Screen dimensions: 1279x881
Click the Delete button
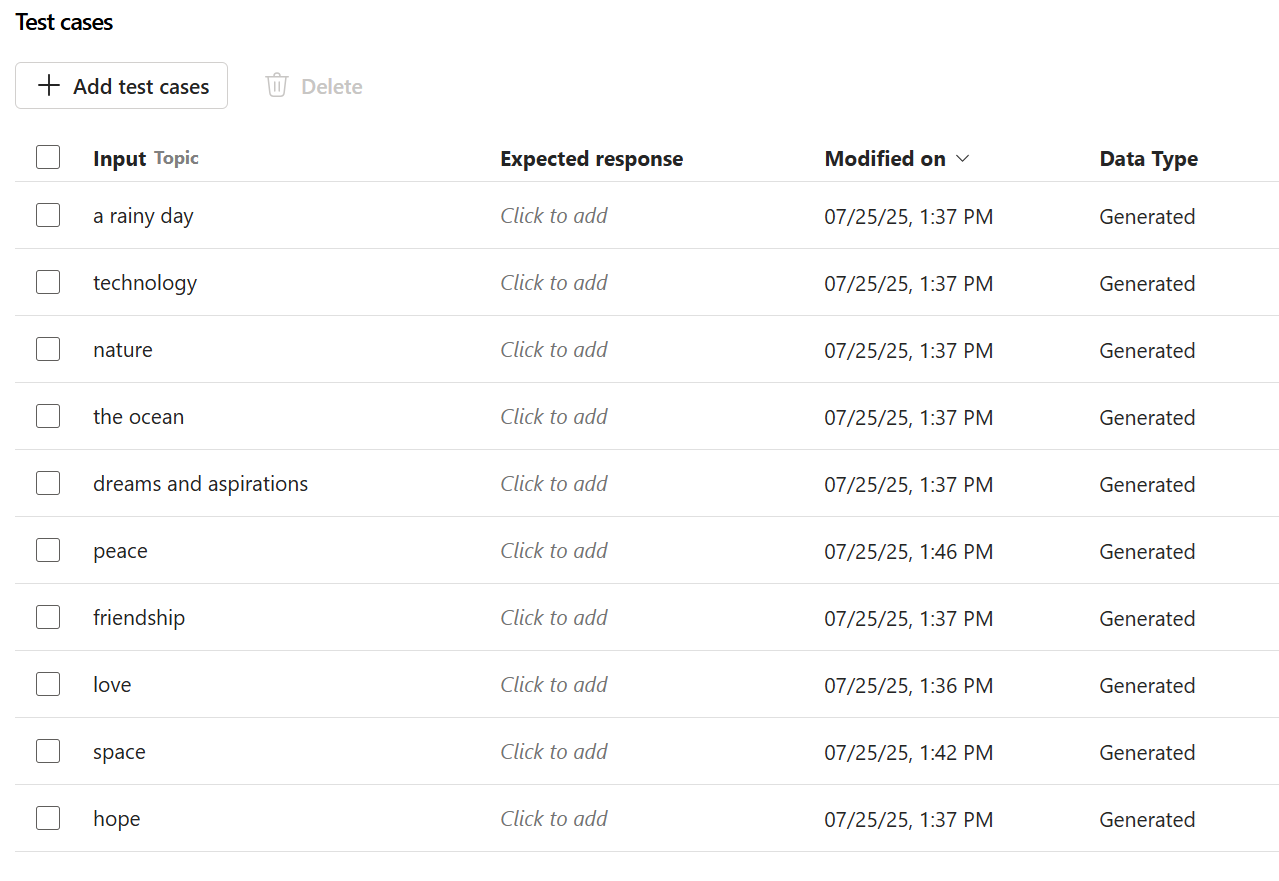313,85
